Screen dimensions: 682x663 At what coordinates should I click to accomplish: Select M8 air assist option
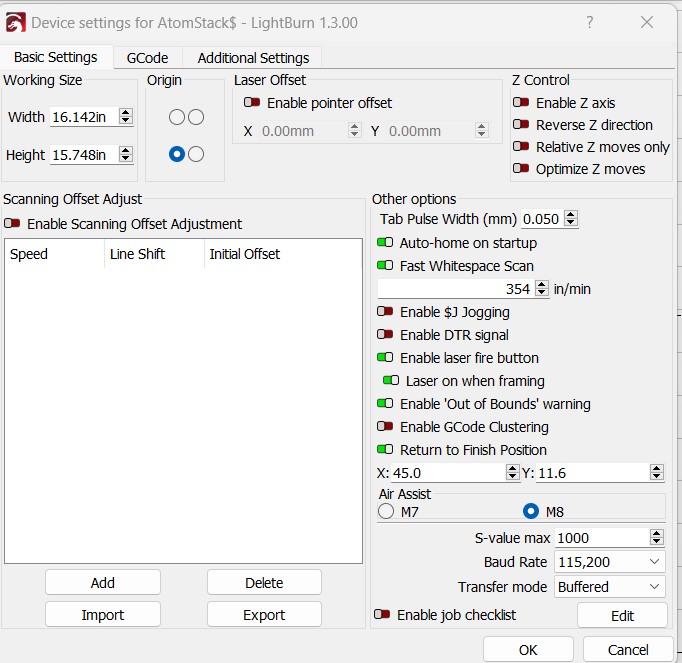coord(531,511)
